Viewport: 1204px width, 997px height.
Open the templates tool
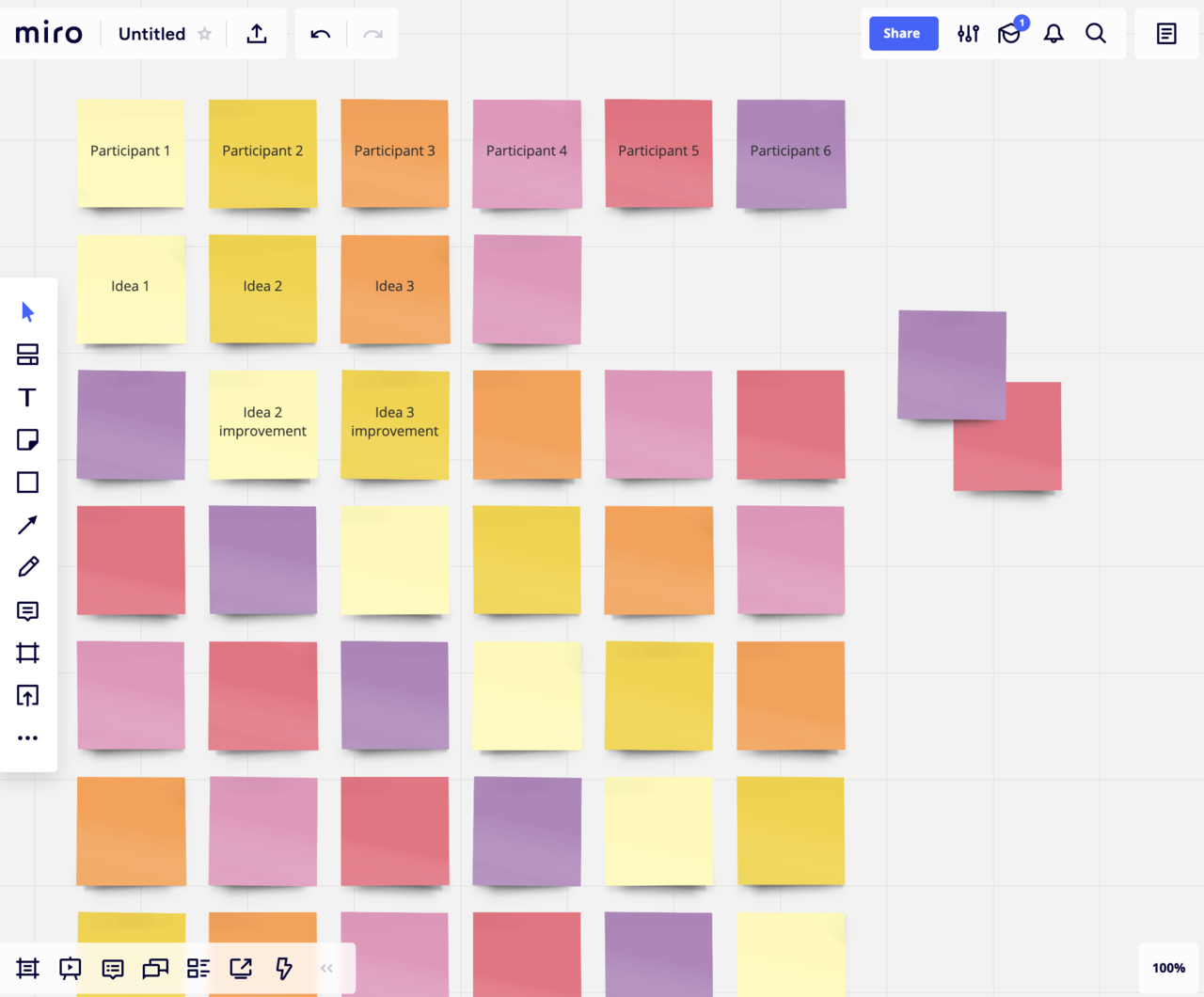coord(28,355)
